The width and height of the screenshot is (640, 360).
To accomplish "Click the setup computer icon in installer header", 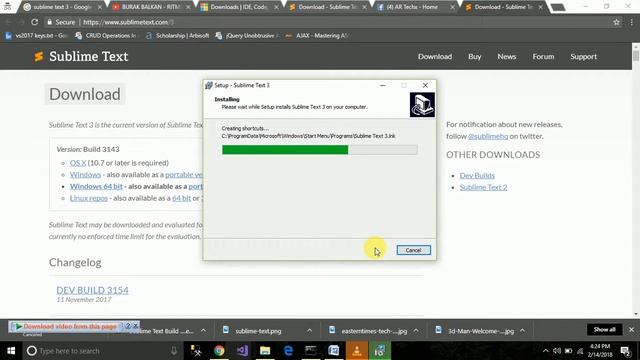I will click(422, 105).
